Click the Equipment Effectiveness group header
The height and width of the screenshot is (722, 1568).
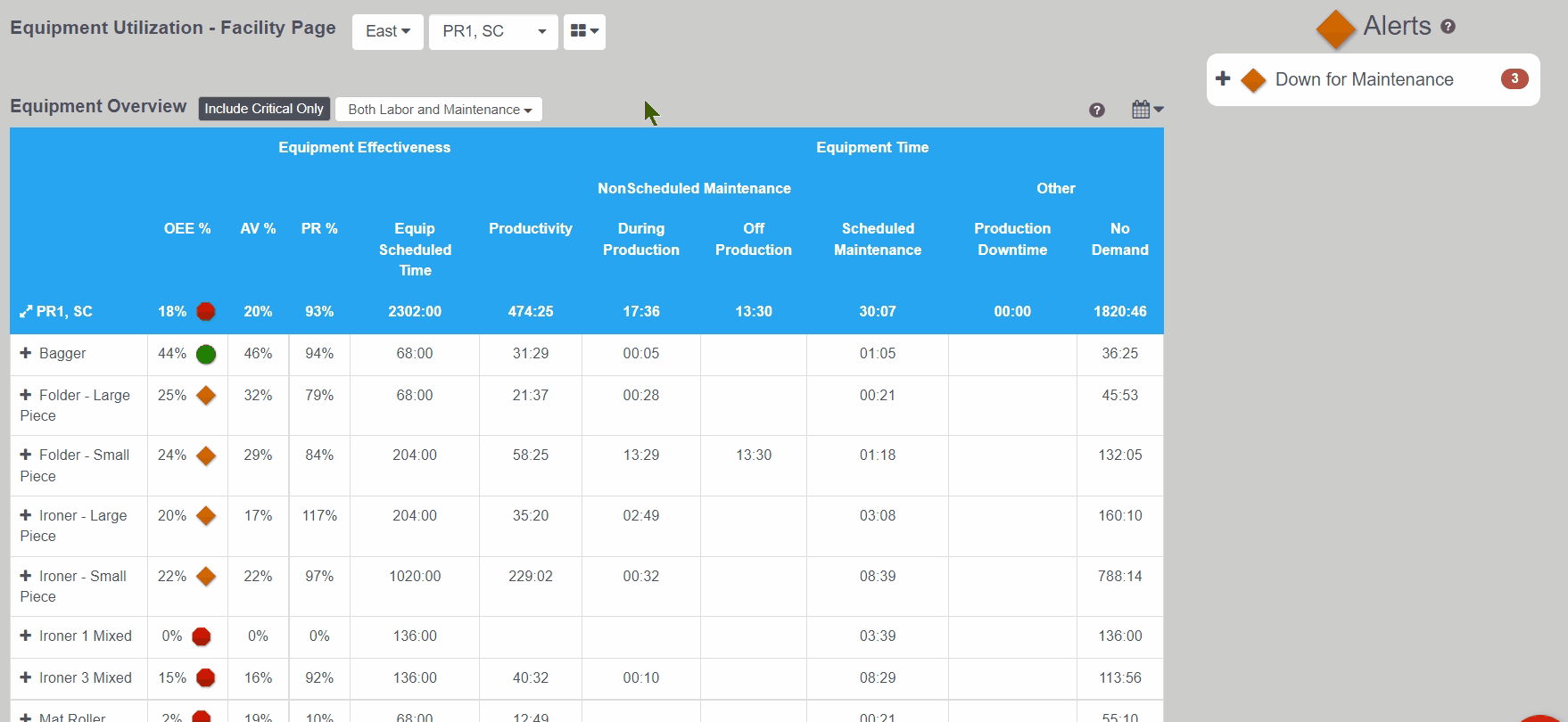tap(365, 147)
